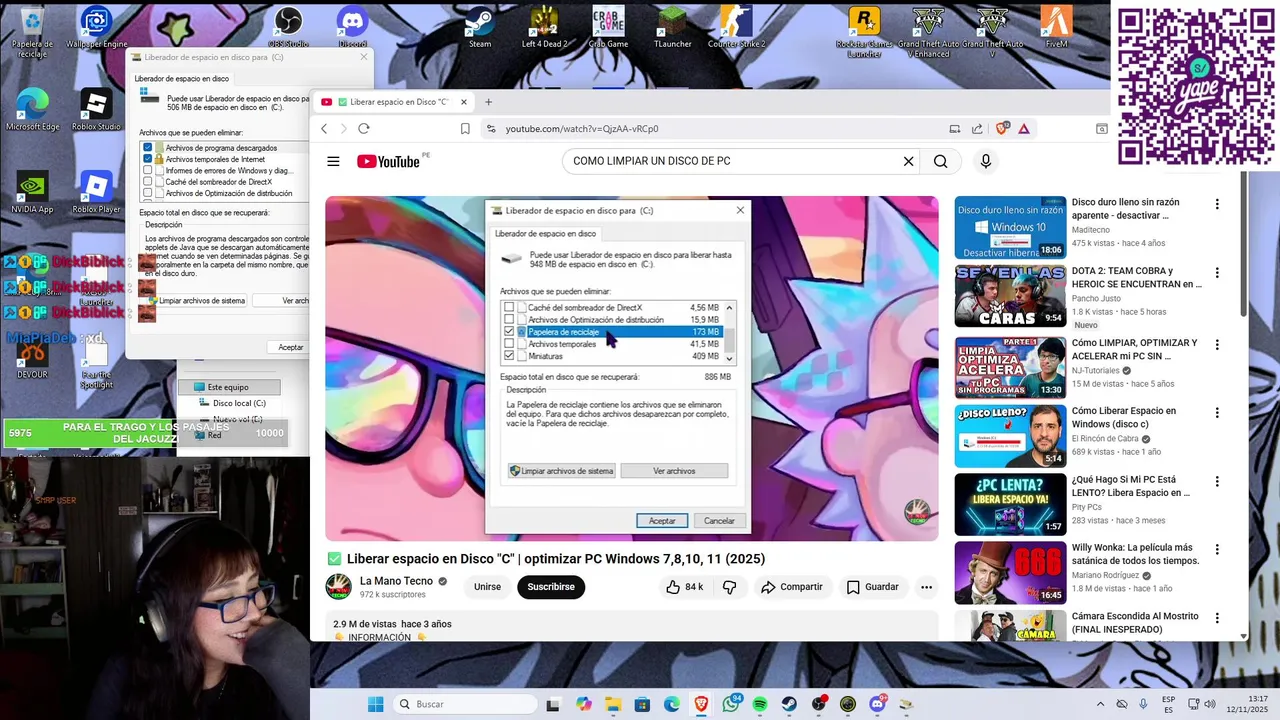Select Este equipo in Explorer tree
1280x720 pixels.
click(228, 387)
